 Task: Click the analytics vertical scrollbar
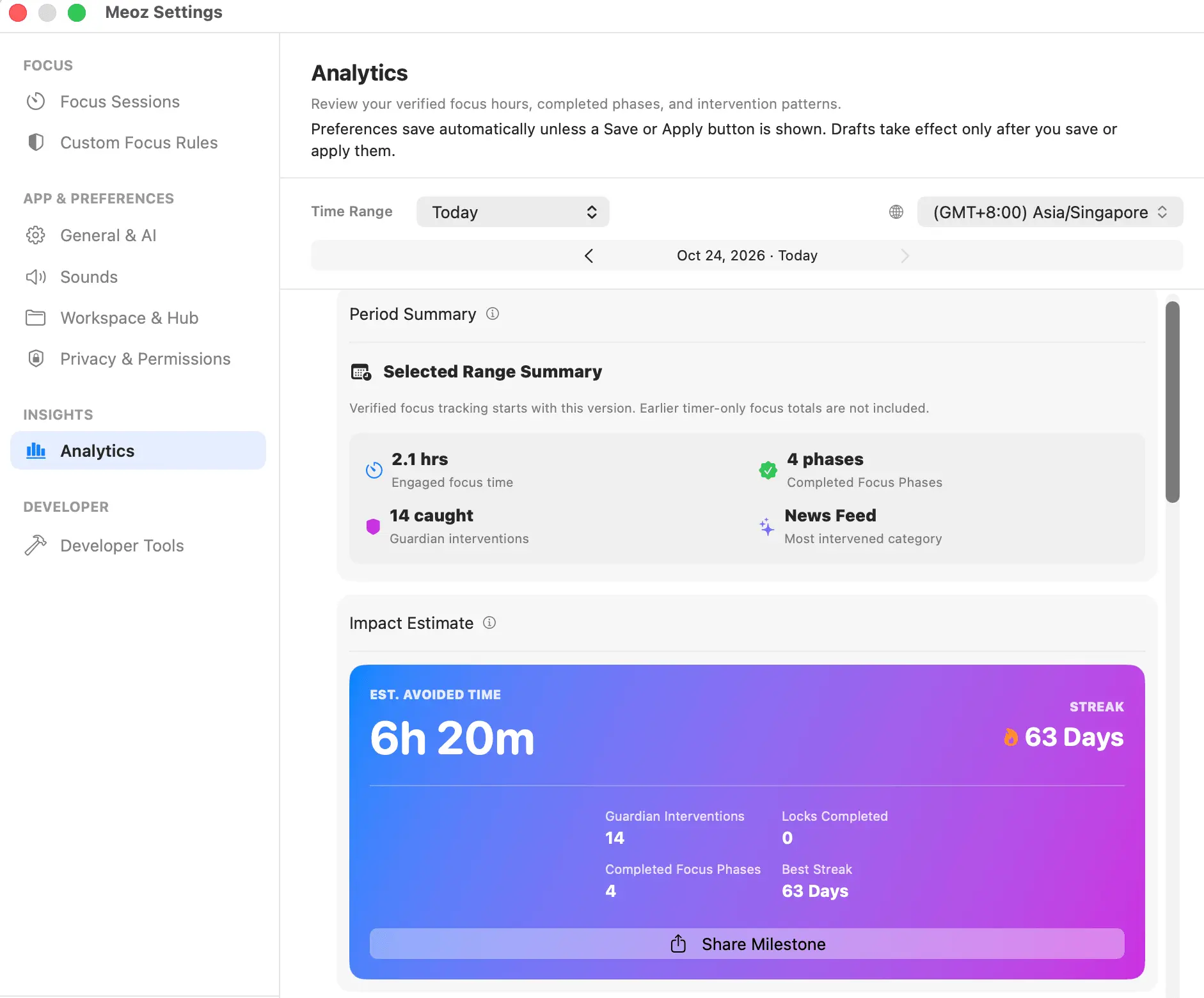point(1172,402)
